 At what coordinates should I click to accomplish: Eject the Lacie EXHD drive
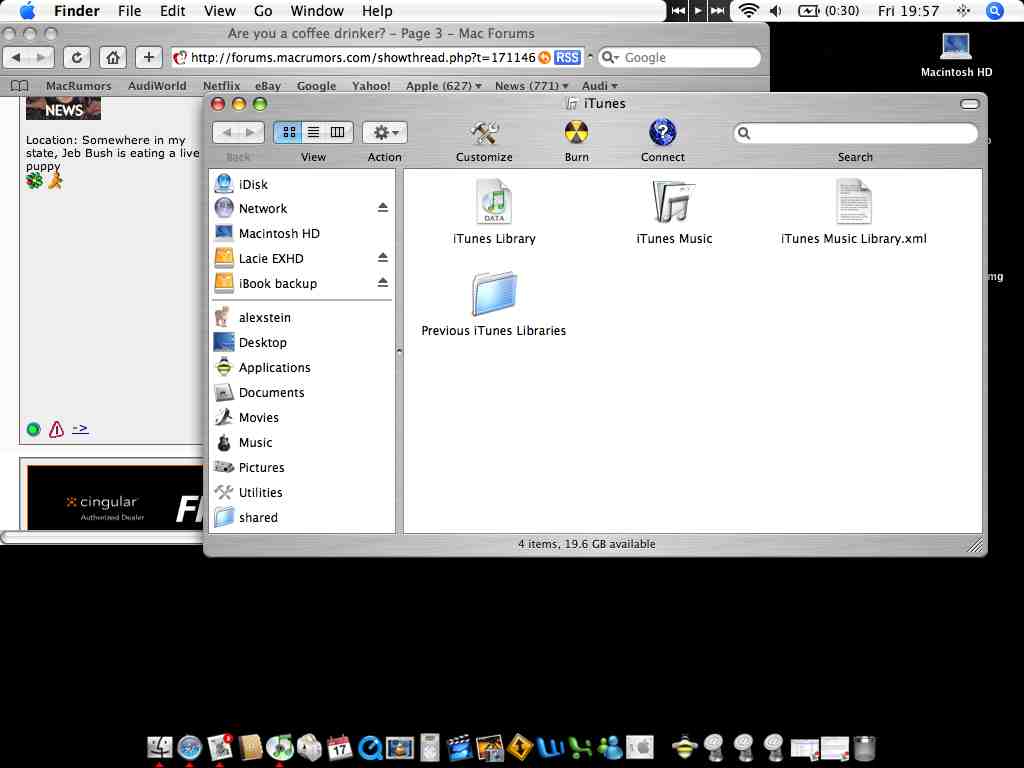(x=383, y=257)
